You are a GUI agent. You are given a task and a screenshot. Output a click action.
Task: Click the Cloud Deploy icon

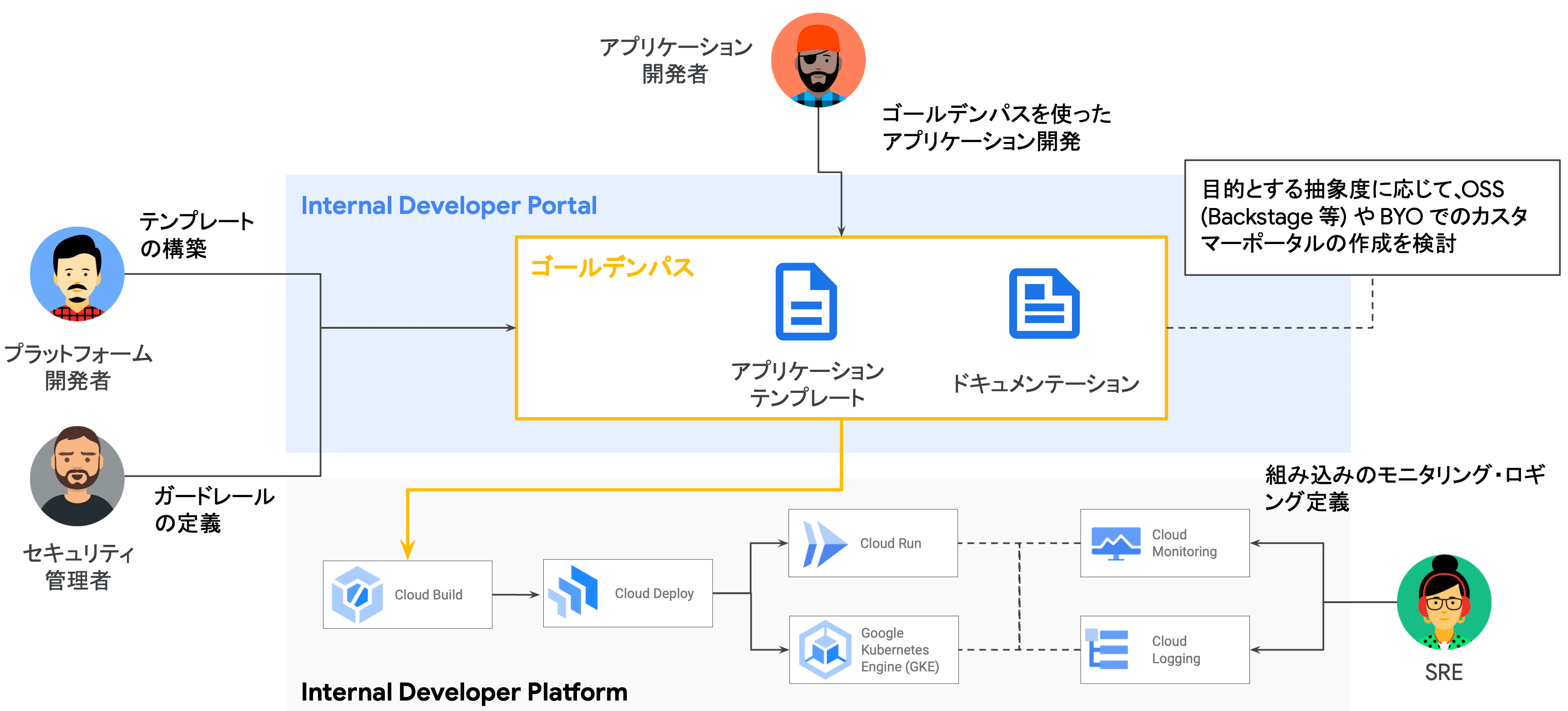[x=573, y=592]
